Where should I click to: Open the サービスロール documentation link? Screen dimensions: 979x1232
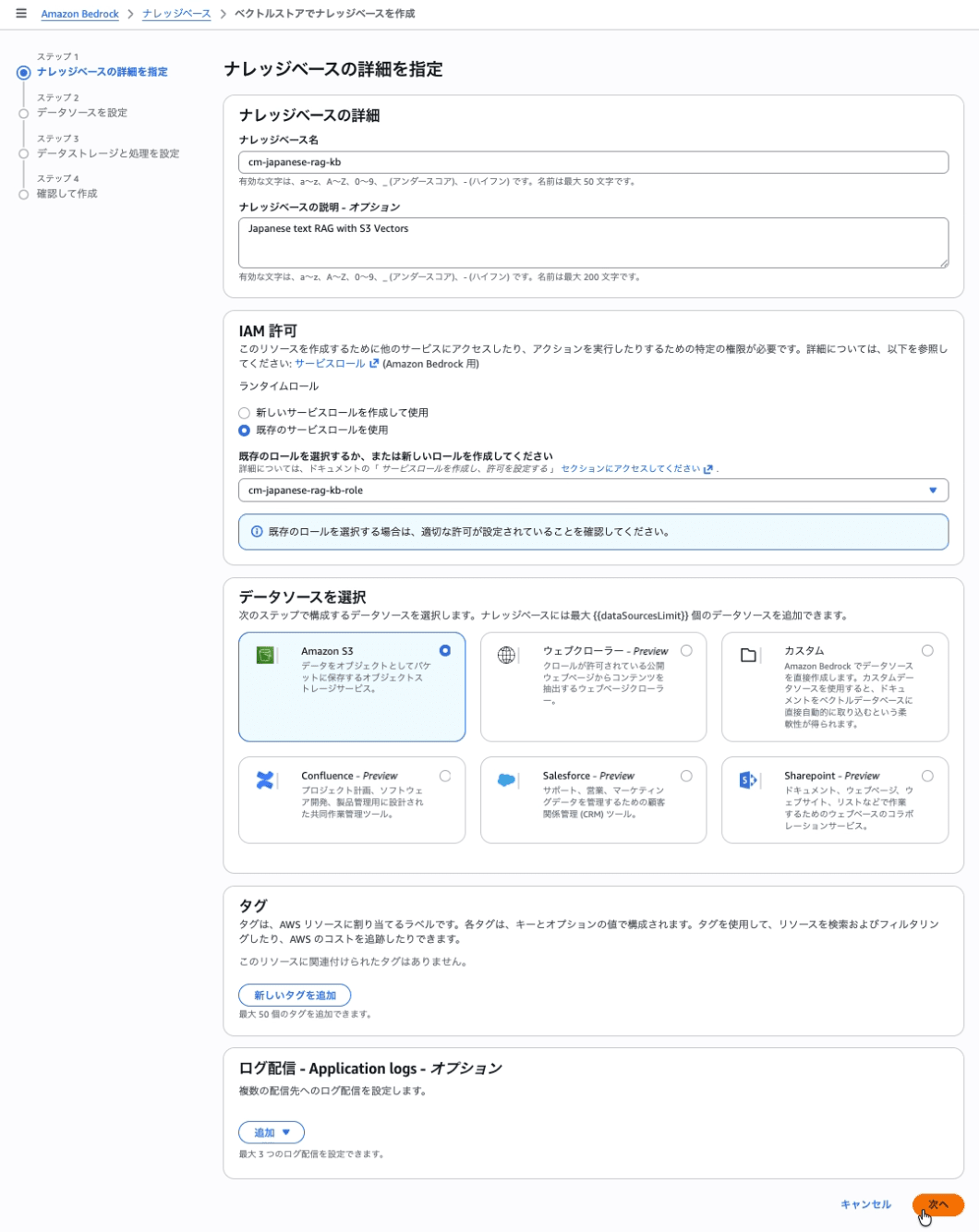[x=330, y=364]
